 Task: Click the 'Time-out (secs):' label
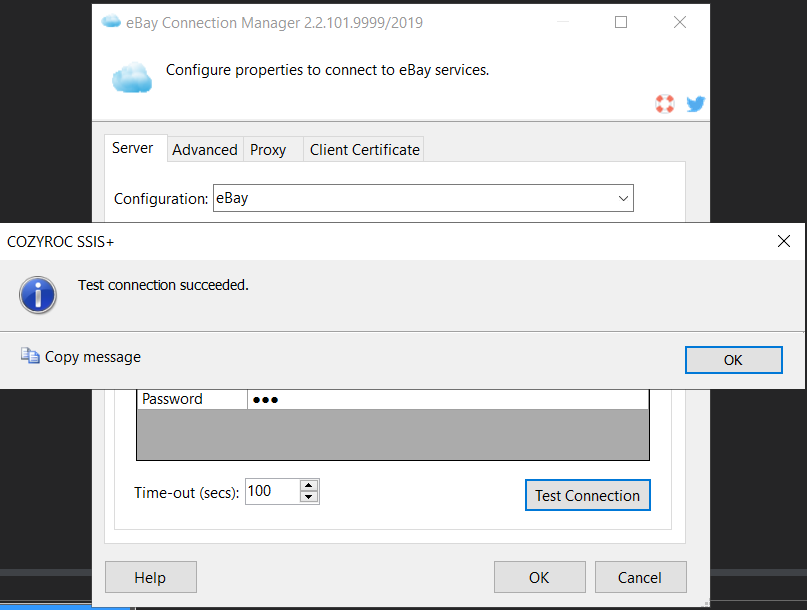(x=187, y=493)
